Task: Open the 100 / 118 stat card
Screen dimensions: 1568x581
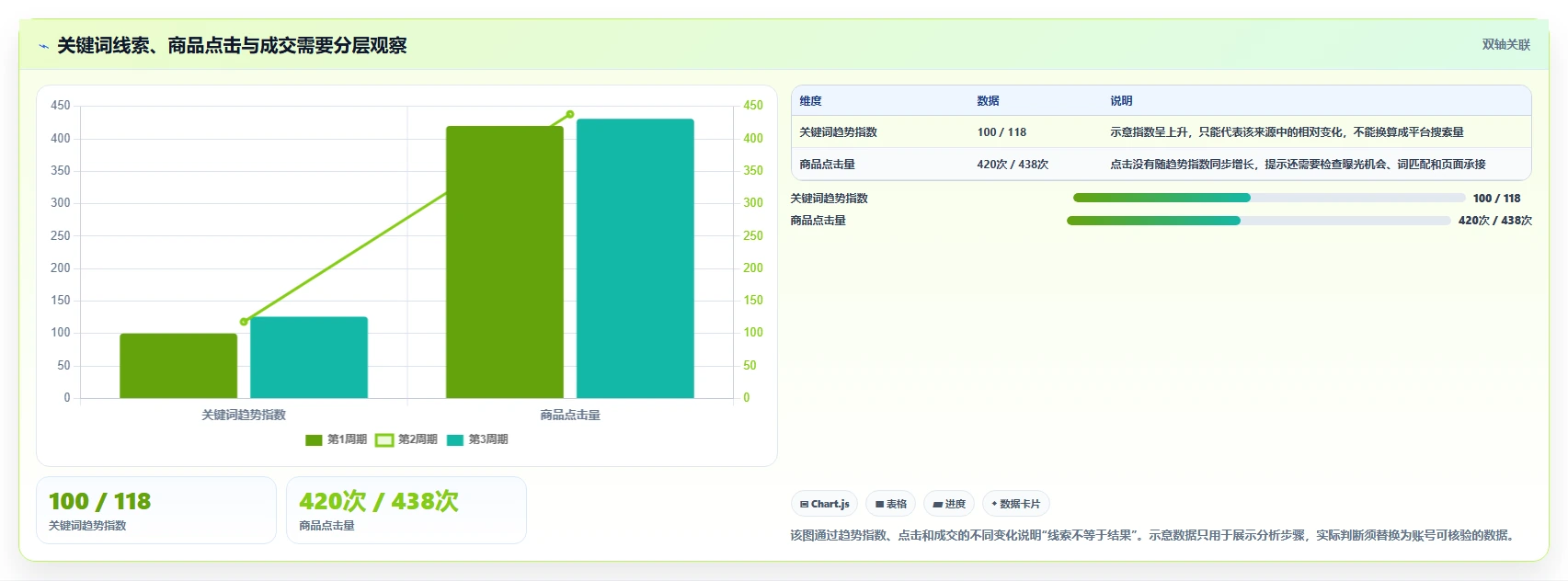Action: click(x=156, y=510)
